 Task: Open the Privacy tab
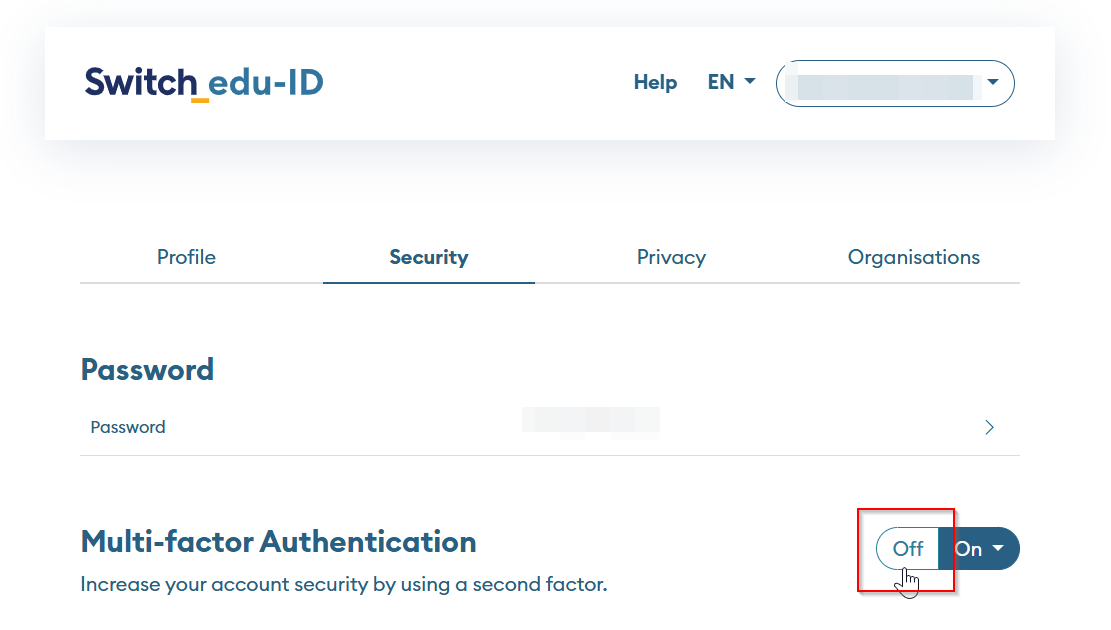point(671,257)
